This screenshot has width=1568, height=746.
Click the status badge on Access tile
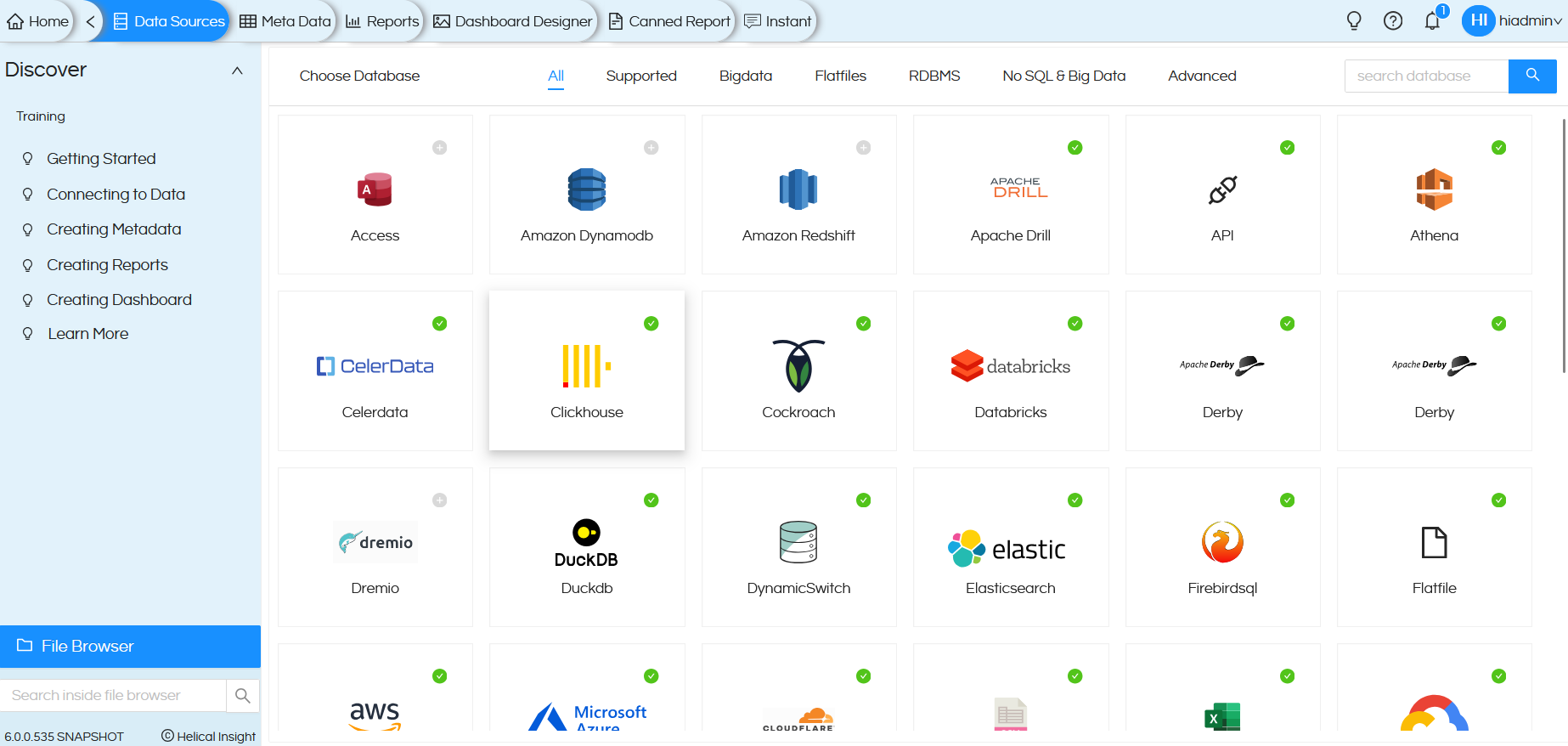[439, 148]
